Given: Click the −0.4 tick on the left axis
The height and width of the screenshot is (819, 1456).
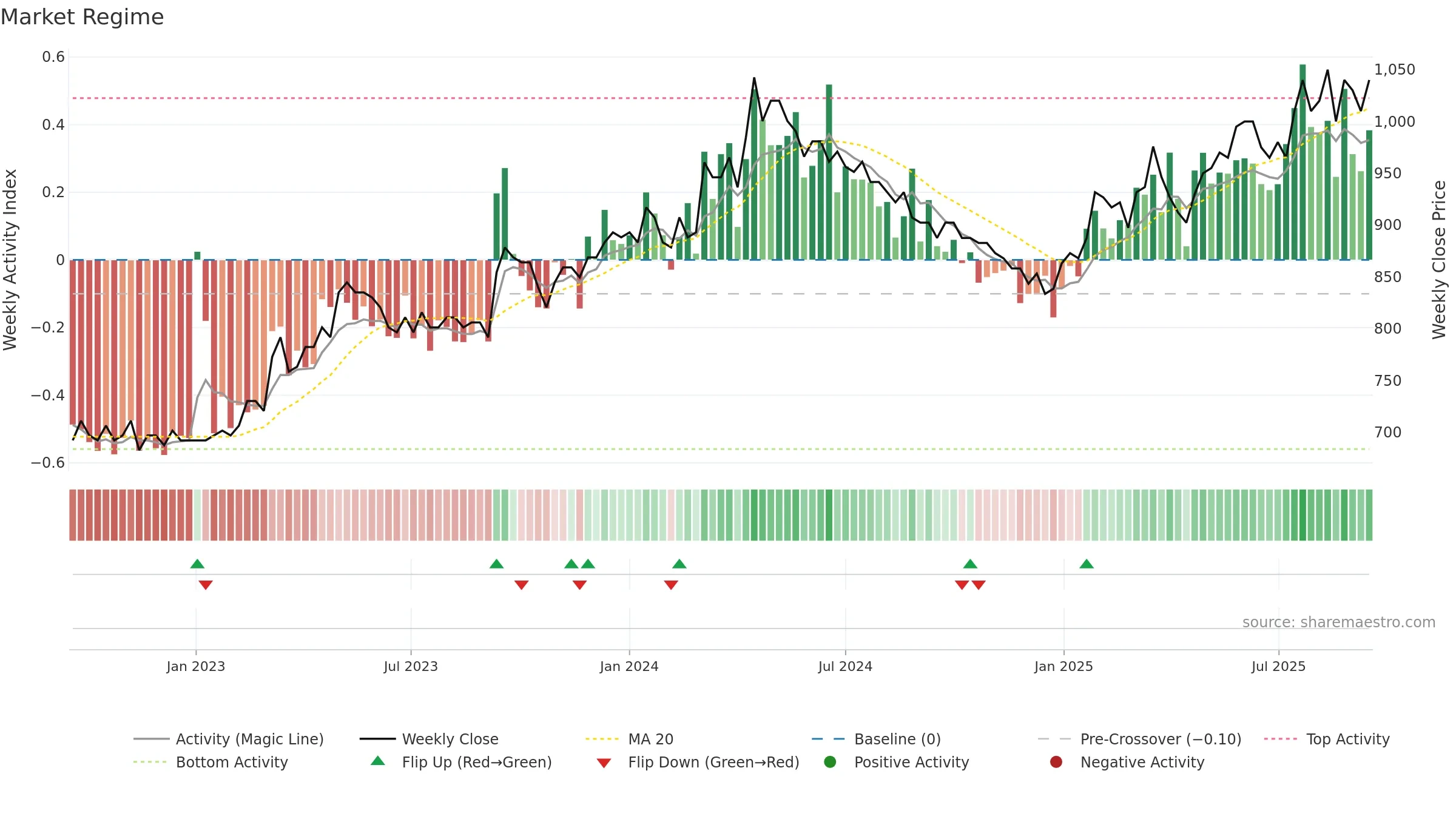Looking at the screenshot, I should [x=48, y=395].
